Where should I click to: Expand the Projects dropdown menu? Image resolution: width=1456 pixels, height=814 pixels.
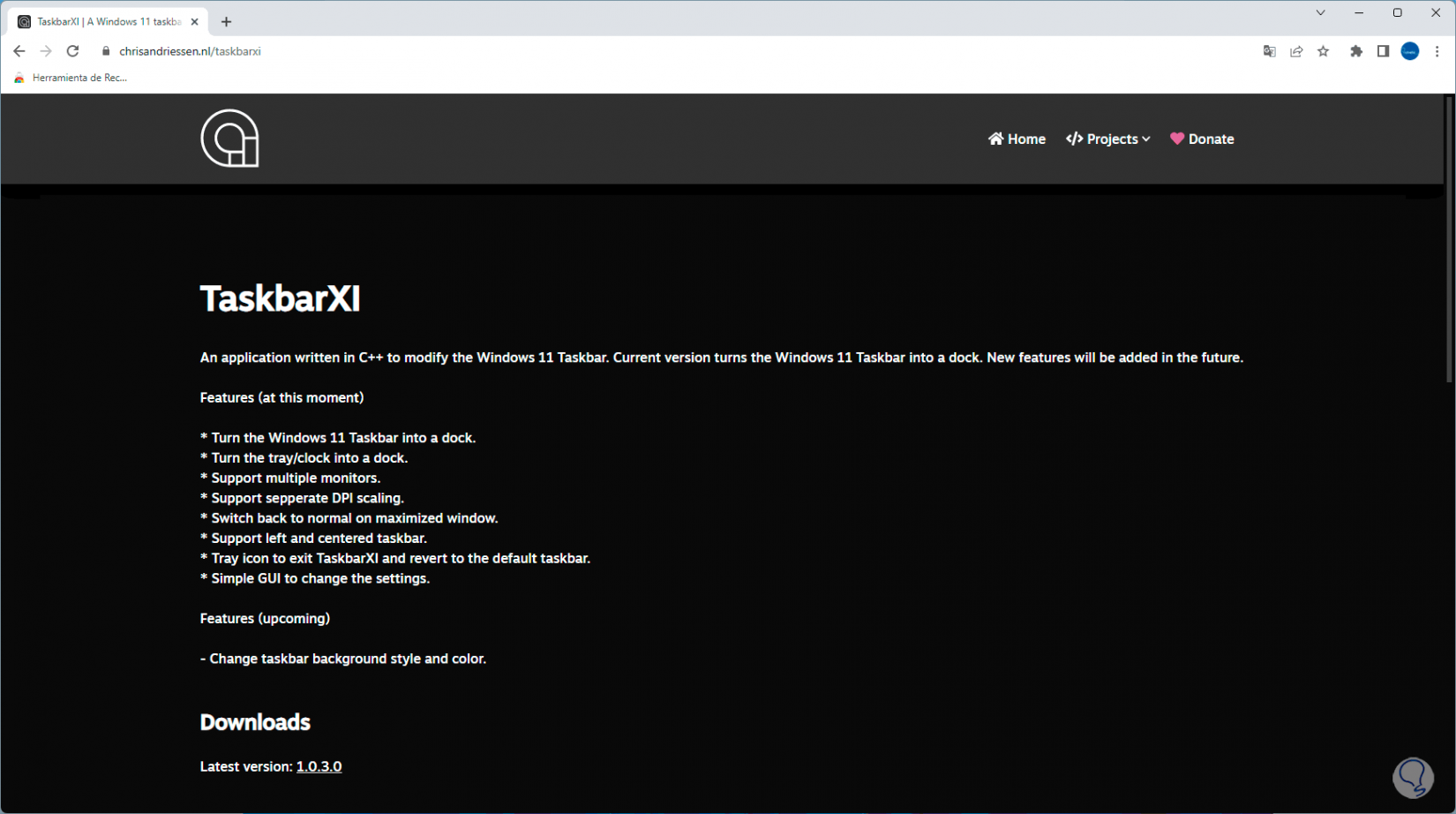[1108, 139]
